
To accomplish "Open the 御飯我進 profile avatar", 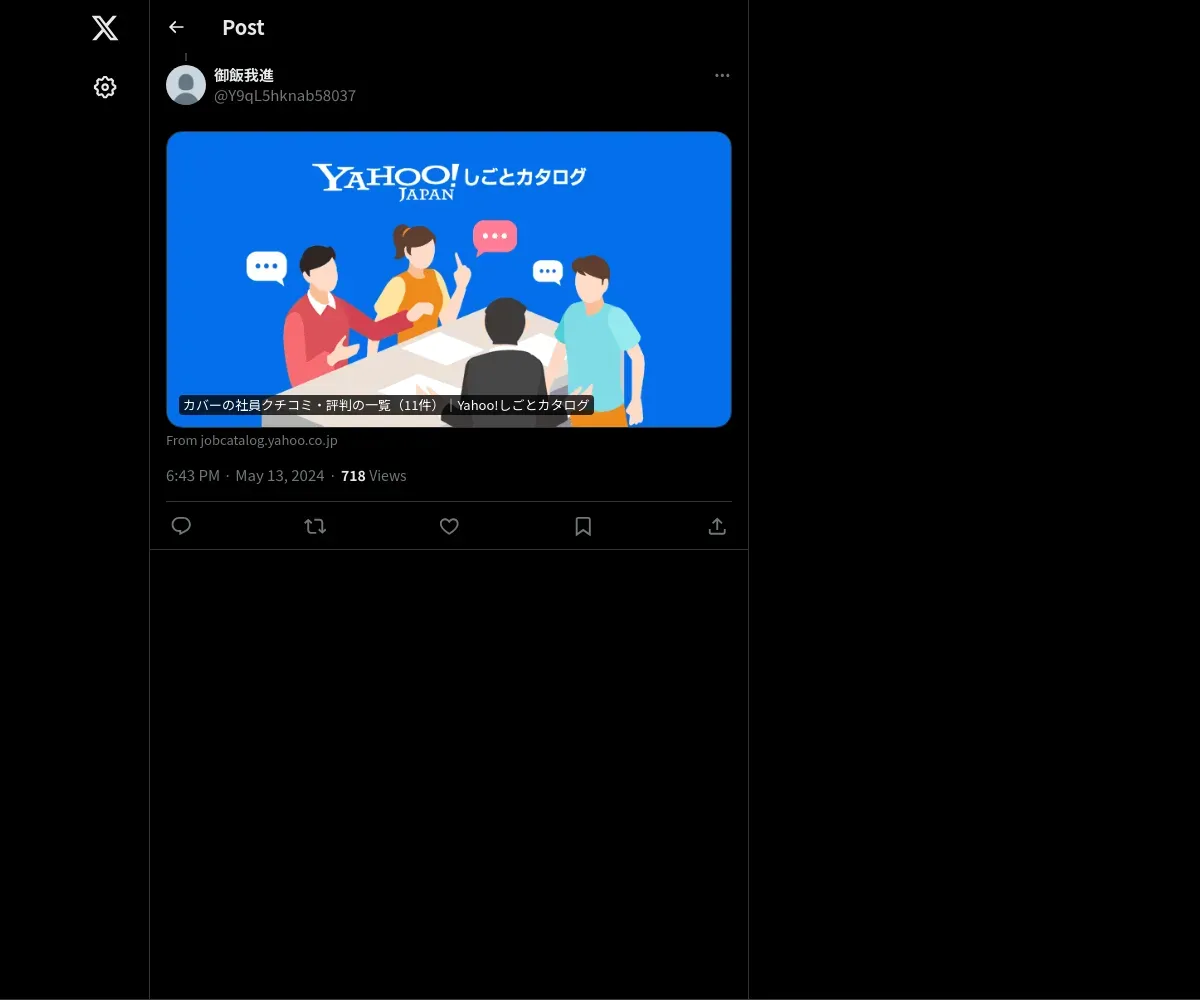I will (186, 85).
